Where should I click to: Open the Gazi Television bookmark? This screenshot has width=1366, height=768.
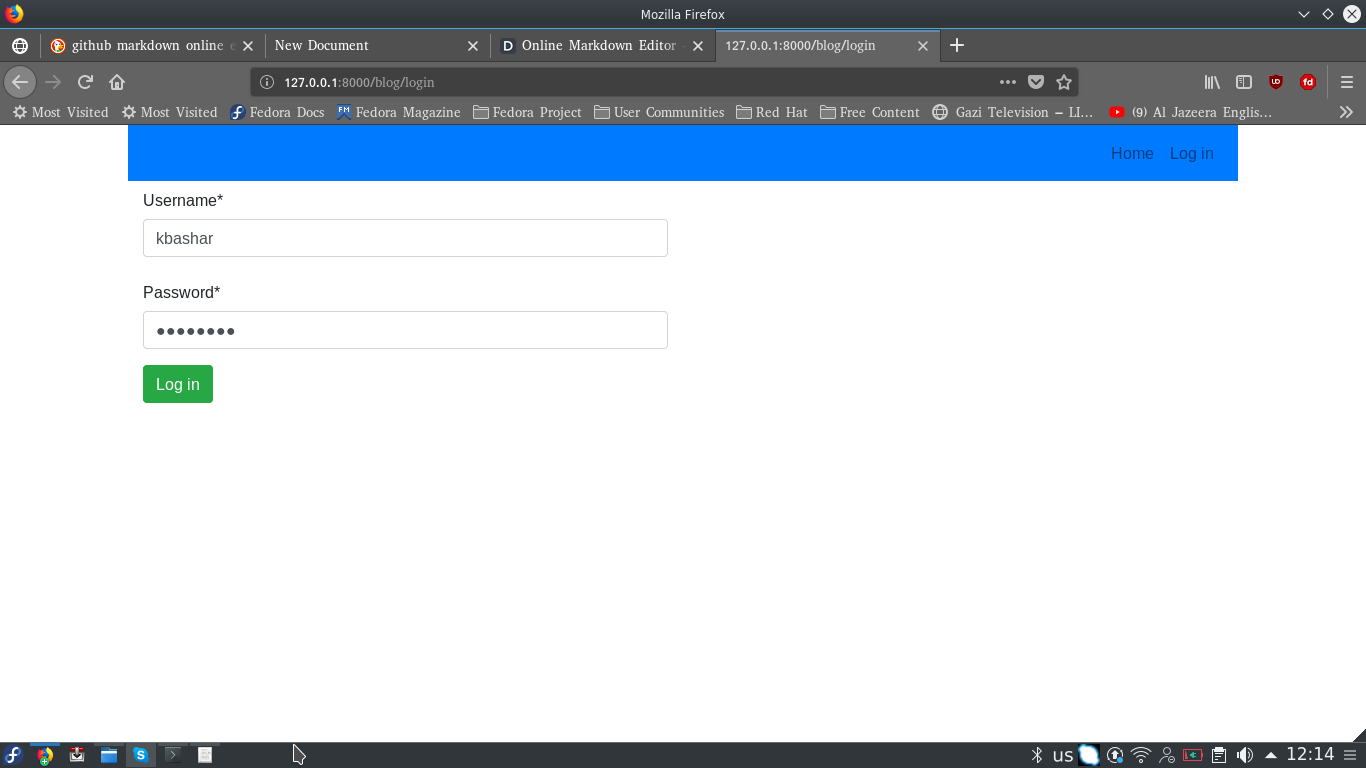point(1012,112)
